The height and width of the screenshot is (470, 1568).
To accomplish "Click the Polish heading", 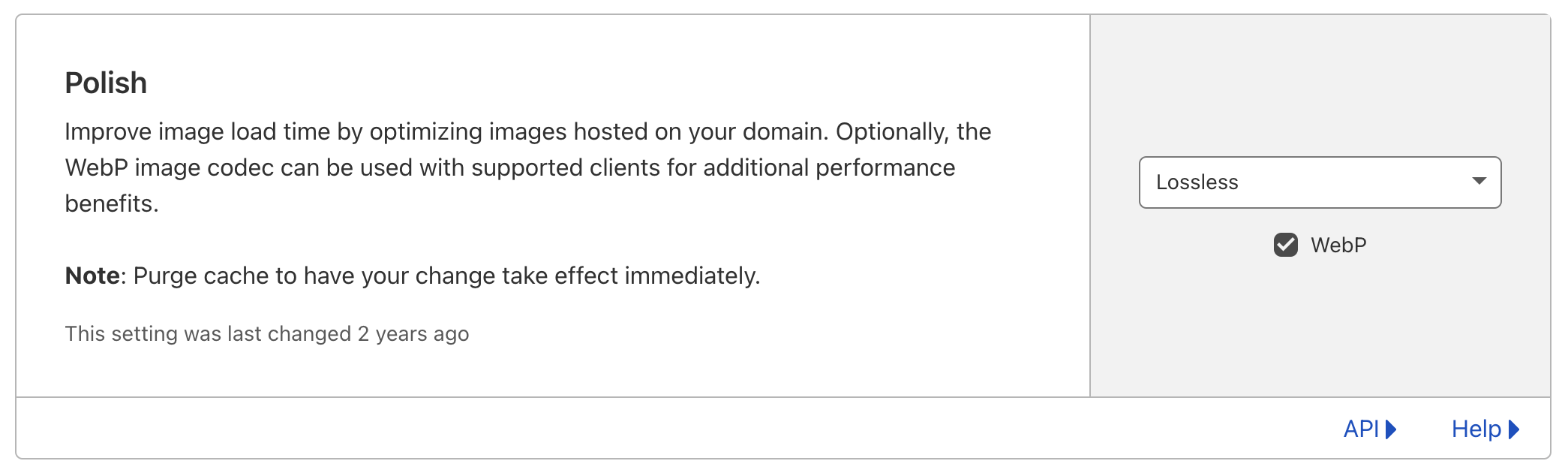I will click(106, 83).
